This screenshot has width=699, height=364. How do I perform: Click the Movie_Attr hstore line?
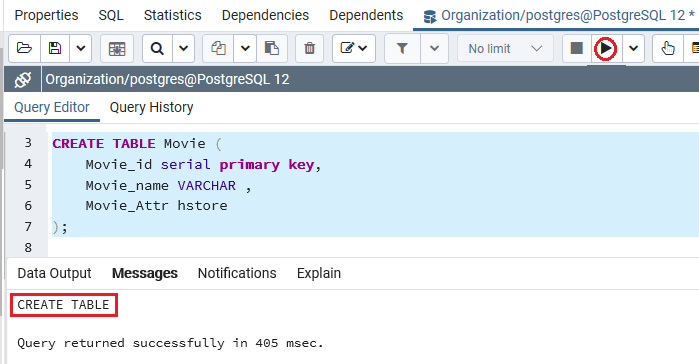coord(156,206)
